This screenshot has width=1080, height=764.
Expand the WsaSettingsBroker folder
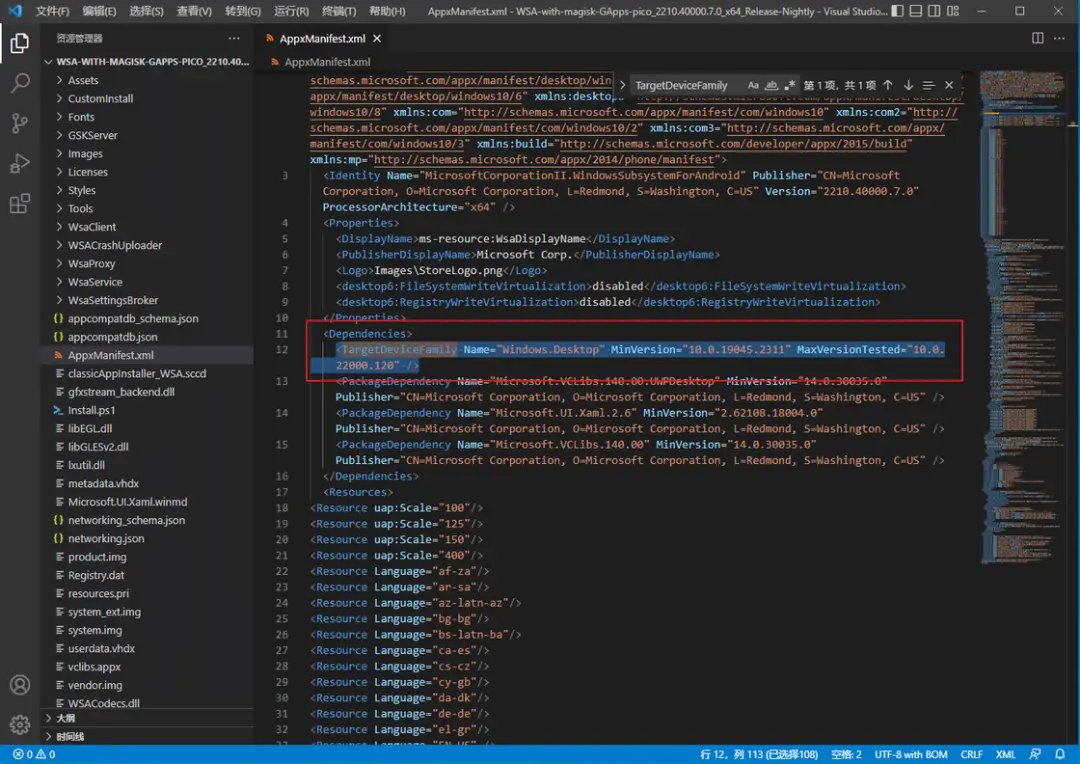[x=112, y=300]
